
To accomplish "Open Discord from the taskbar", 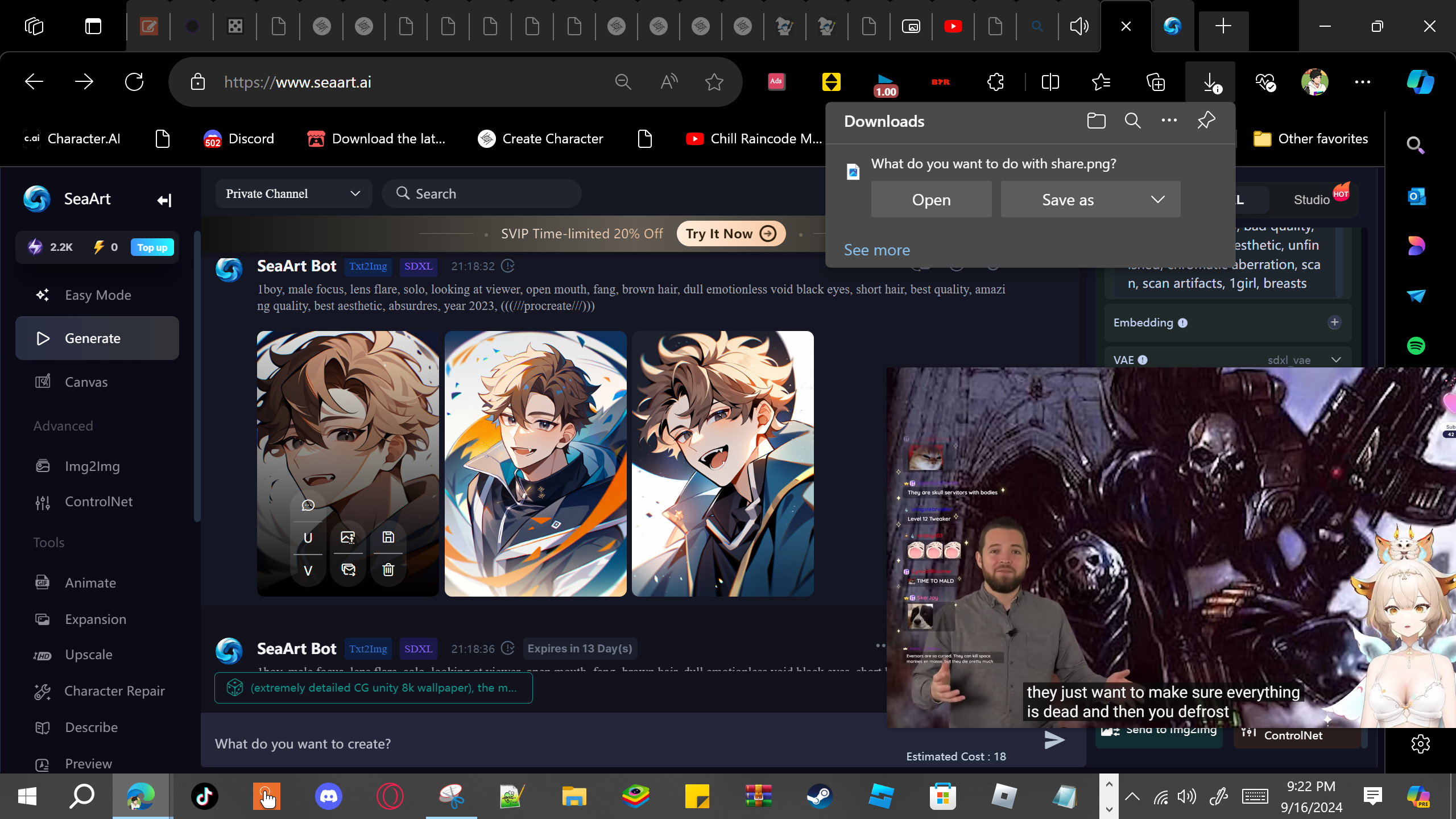I will pos(329,796).
